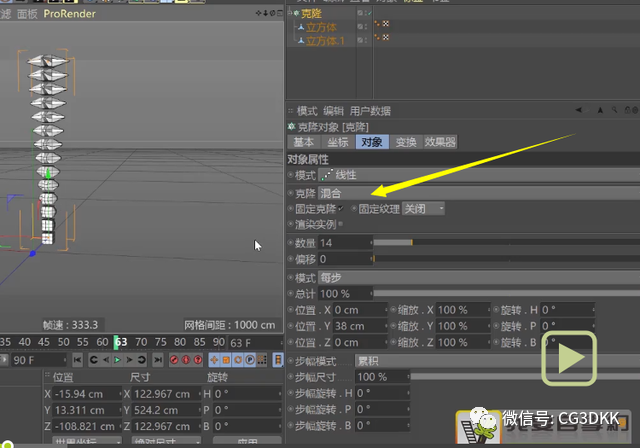This screenshot has height=448, width=640.
Task: Click the viewport zoom camera icon
Action: tap(265, 13)
